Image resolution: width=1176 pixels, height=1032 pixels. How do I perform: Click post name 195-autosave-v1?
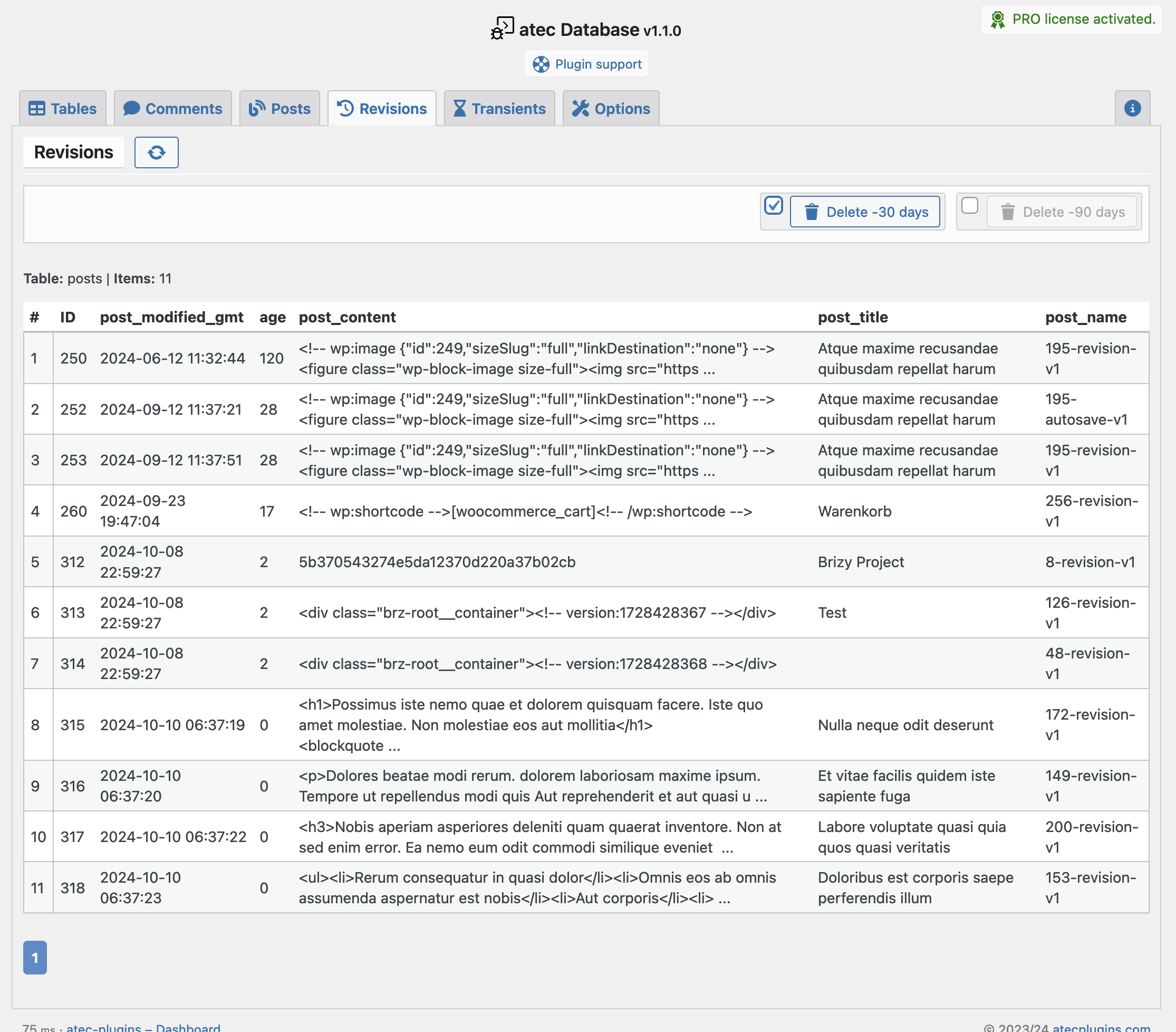1086,409
